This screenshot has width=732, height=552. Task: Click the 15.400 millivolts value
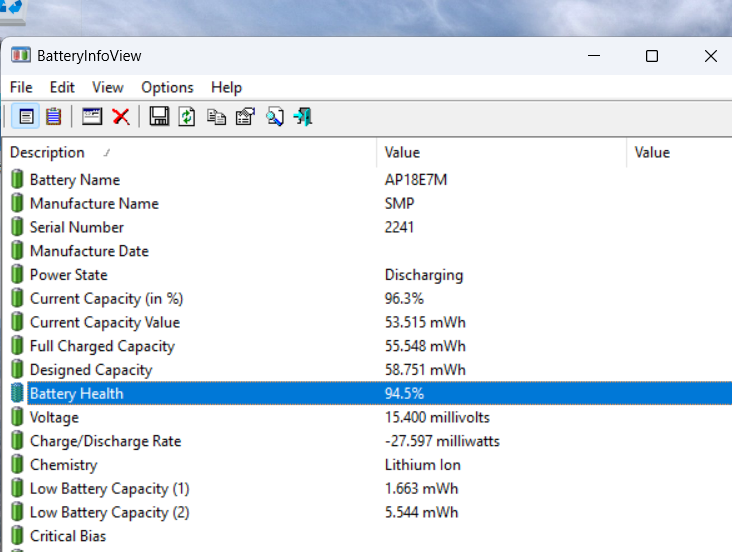point(437,418)
